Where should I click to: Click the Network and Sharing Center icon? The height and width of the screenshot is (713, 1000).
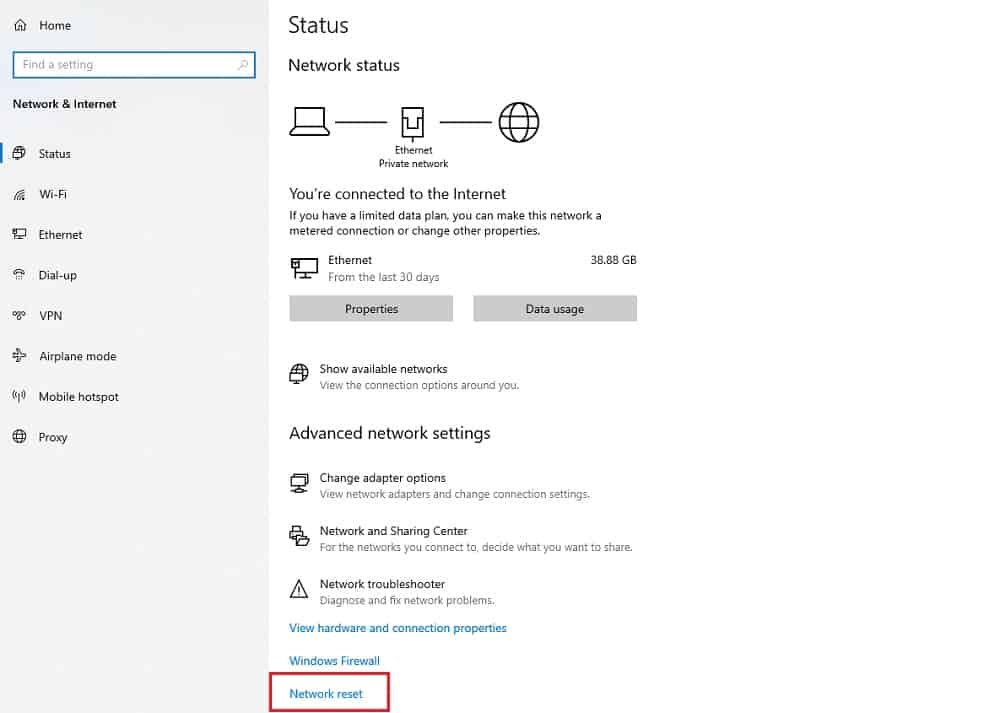click(299, 536)
